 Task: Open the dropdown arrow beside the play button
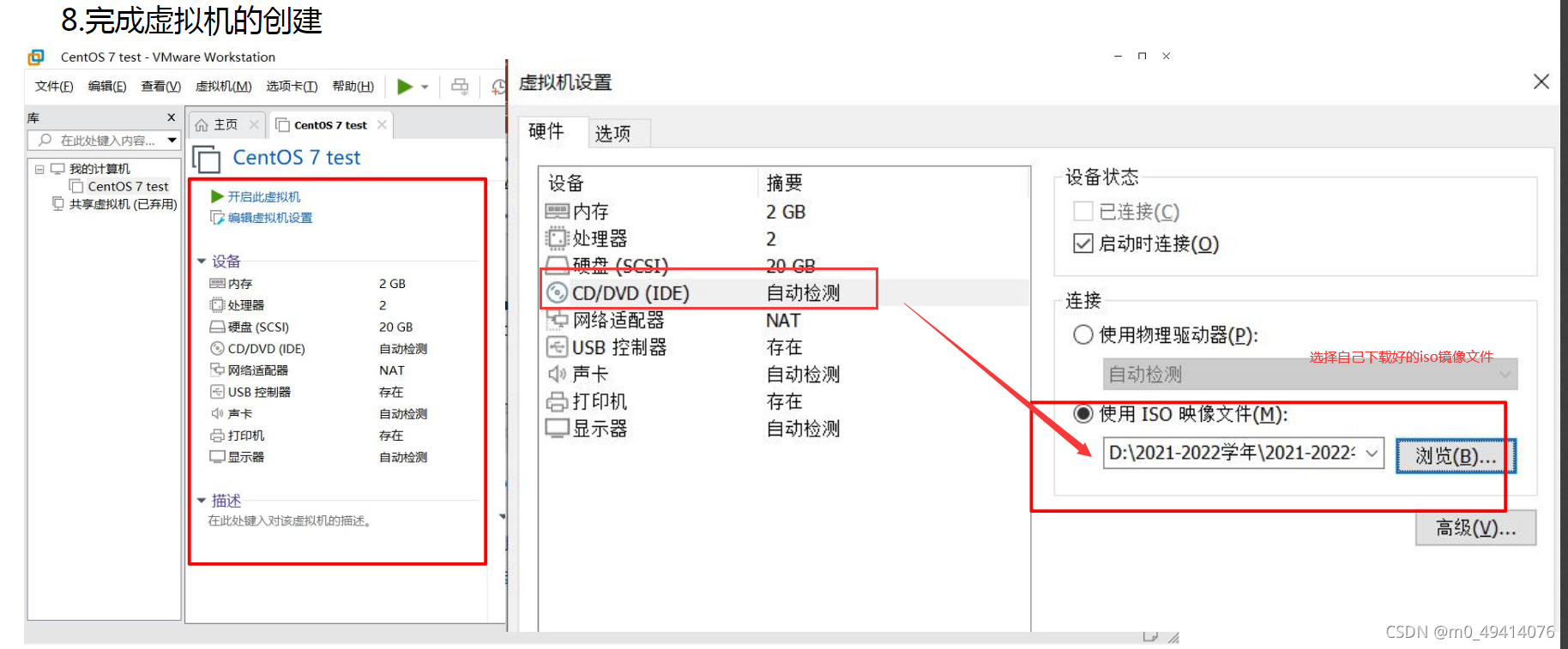(425, 87)
